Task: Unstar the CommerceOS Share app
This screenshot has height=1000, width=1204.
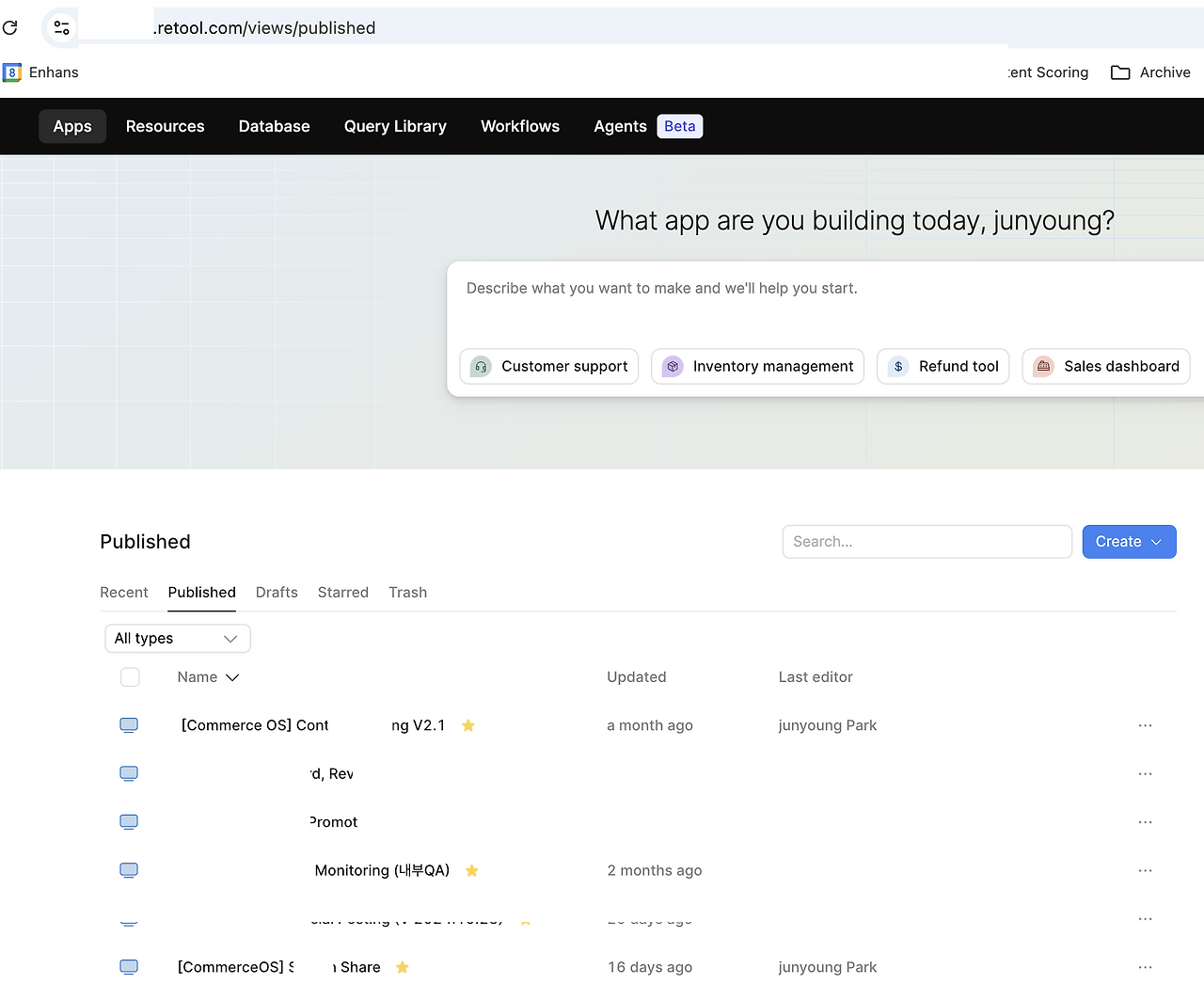Action: pos(403,967)
